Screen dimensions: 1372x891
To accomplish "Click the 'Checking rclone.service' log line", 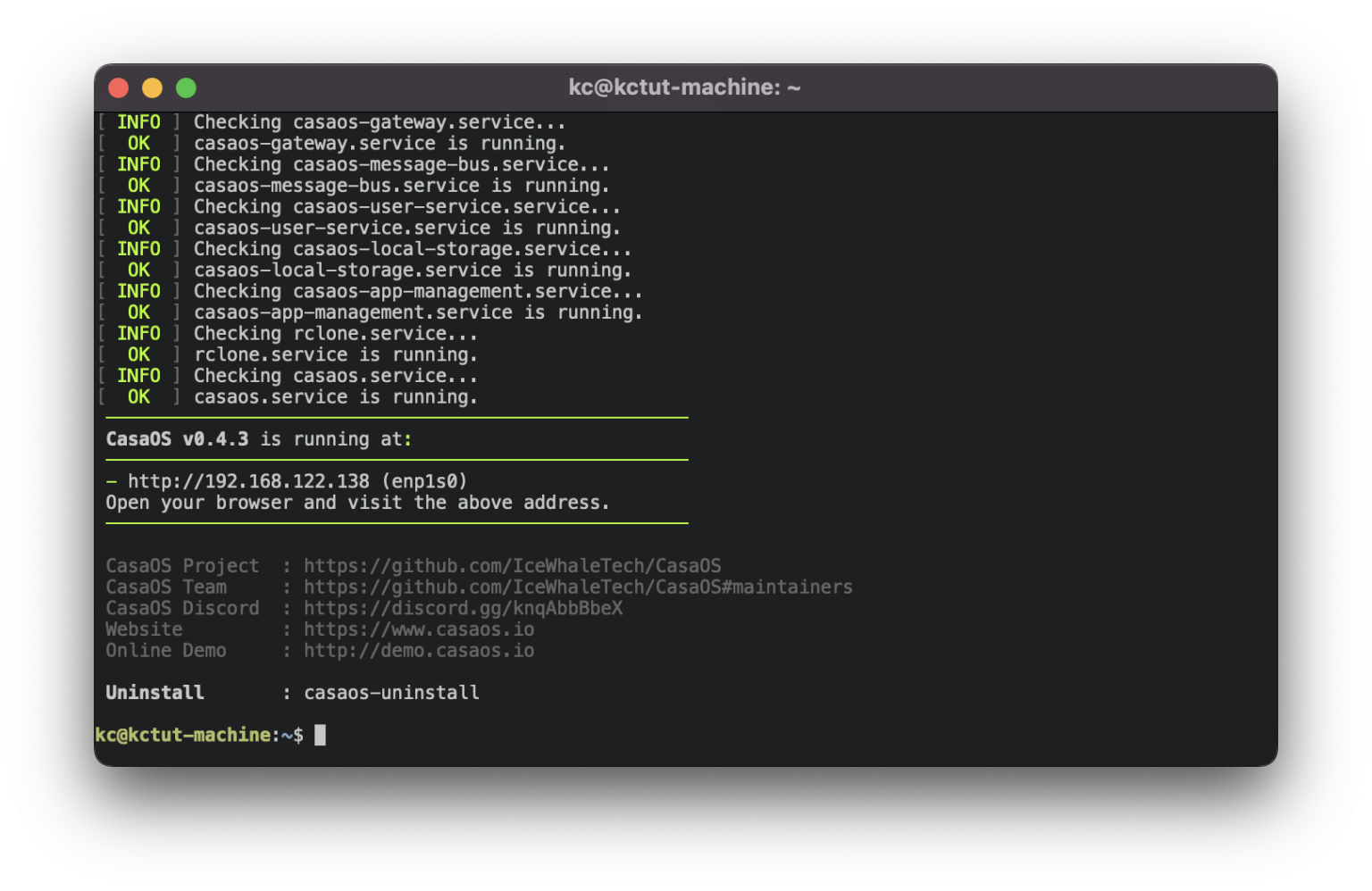I will [x=336, y=334].
